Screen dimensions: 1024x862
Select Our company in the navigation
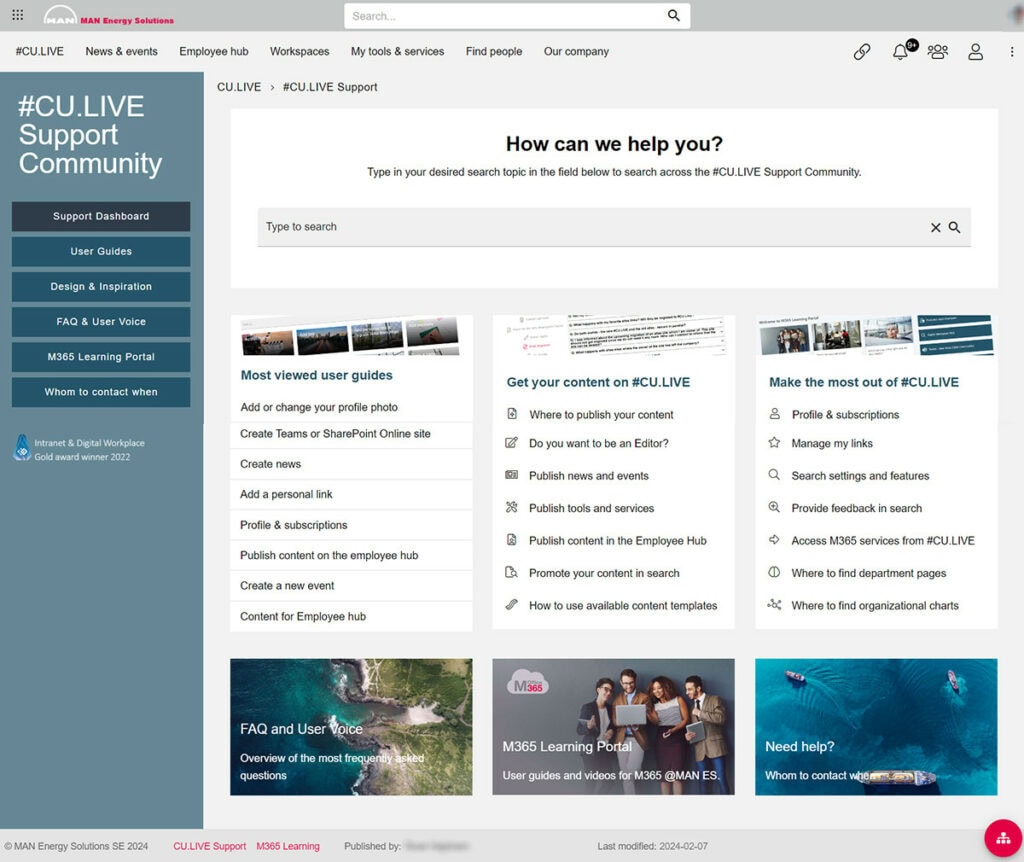click(x=576, y=51)
